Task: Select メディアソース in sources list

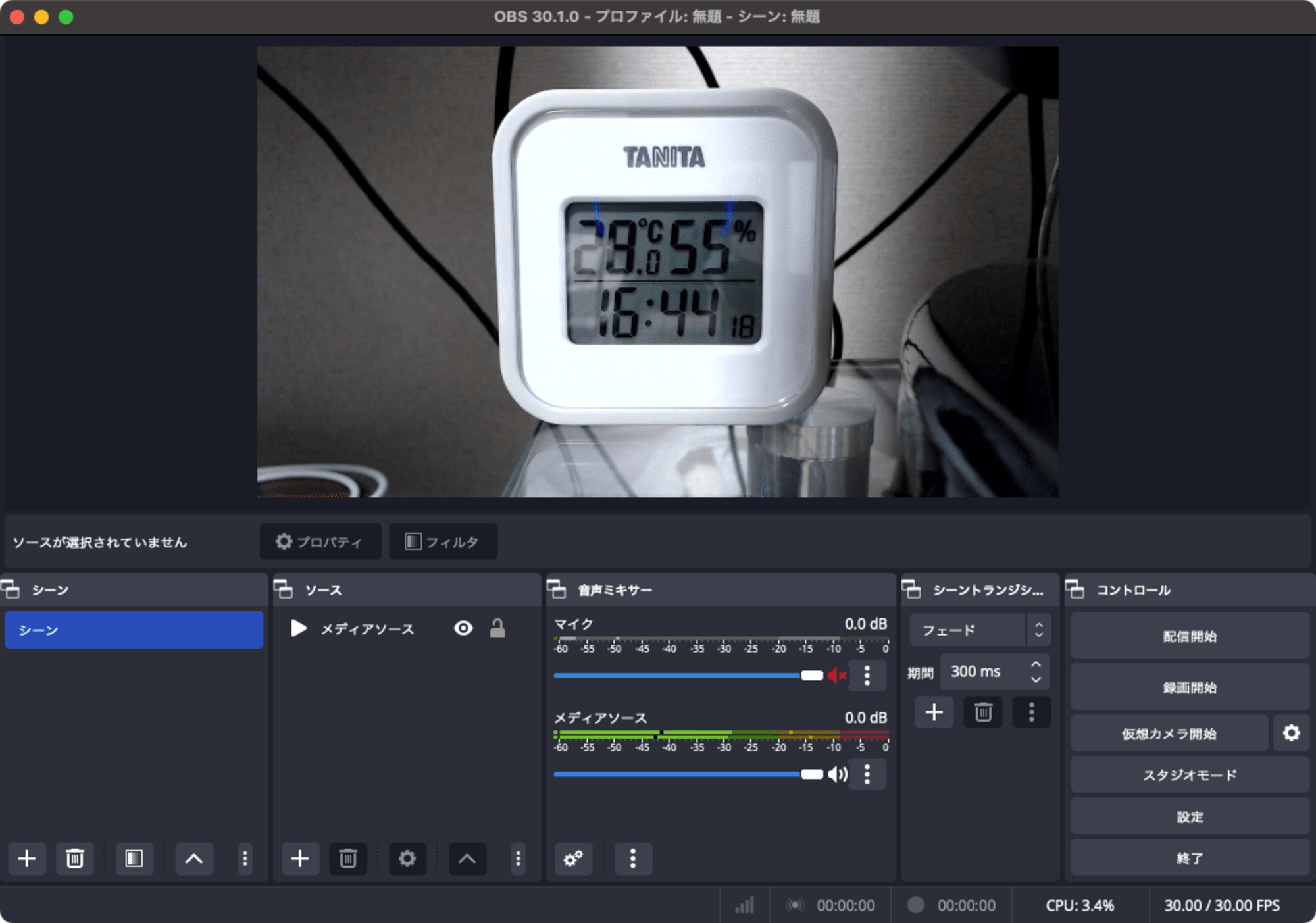Action: [x=368, y=629]
